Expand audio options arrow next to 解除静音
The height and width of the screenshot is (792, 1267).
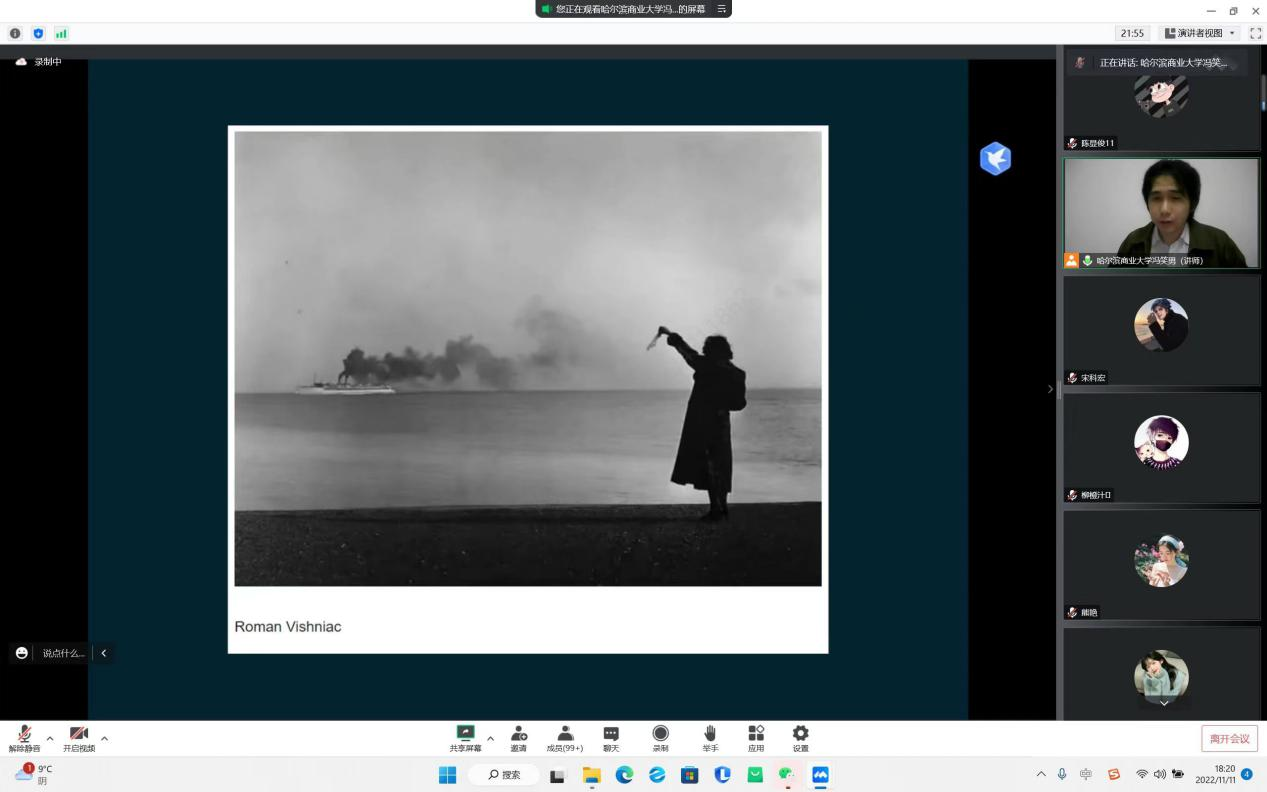(50, 739)
